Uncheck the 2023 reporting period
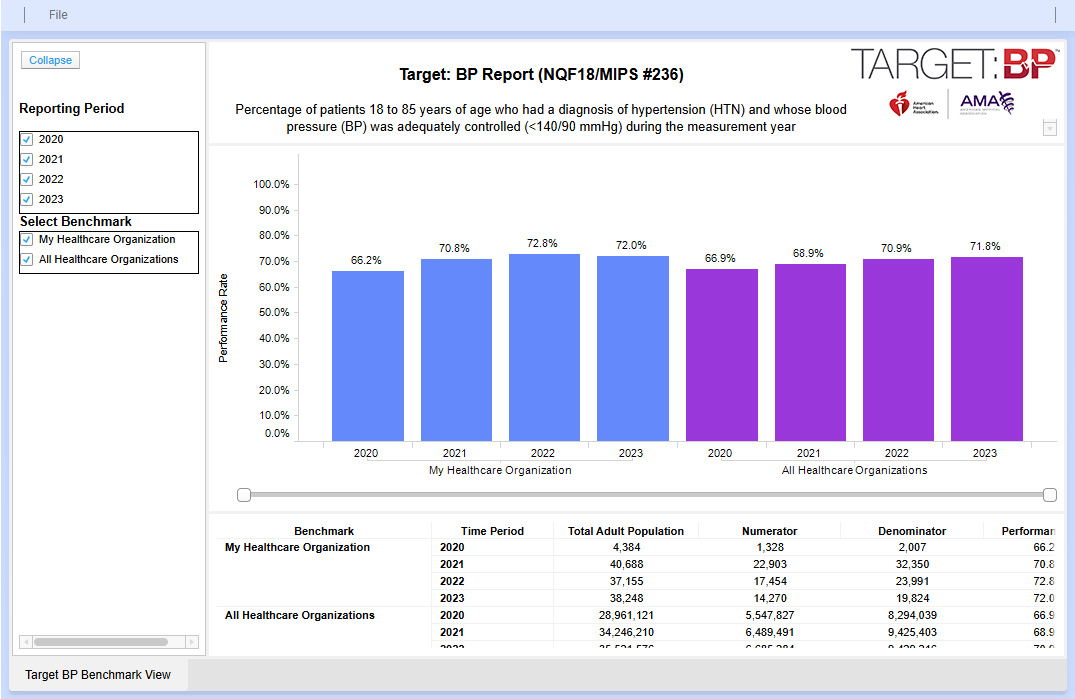The height and width of the screenshot is (699, 1075). 26,199
